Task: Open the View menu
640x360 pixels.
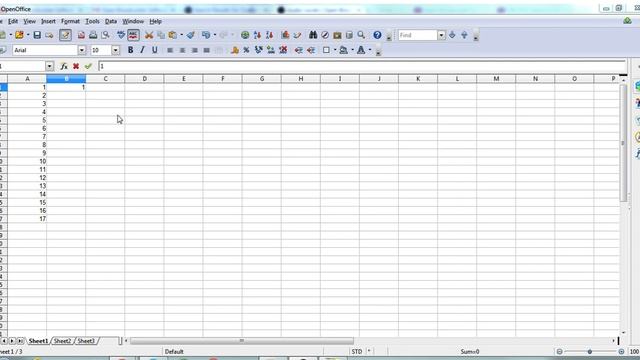Action: [29, 21]
